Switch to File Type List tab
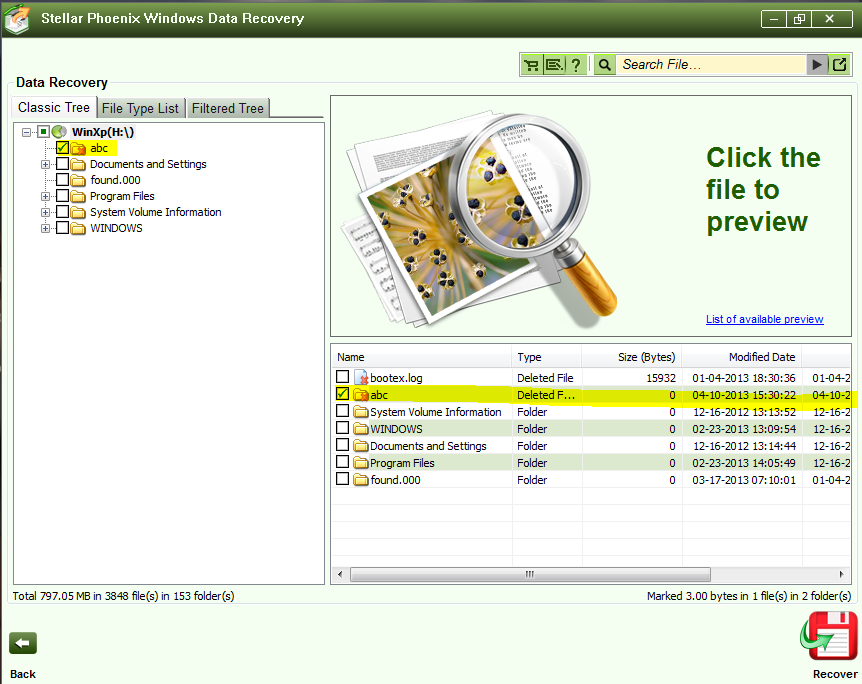This screenshot has width=862, height=684. [x=140, y=108]
